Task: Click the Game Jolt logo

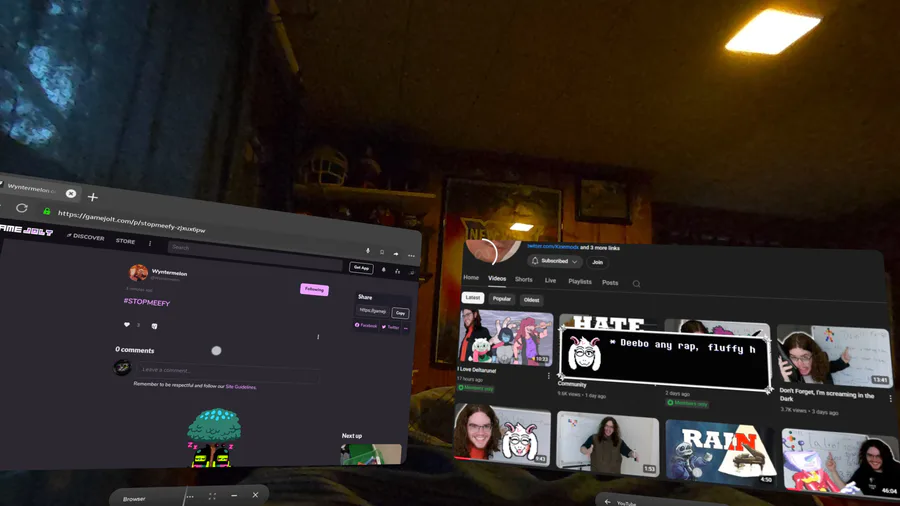Action: click(26, 230)
